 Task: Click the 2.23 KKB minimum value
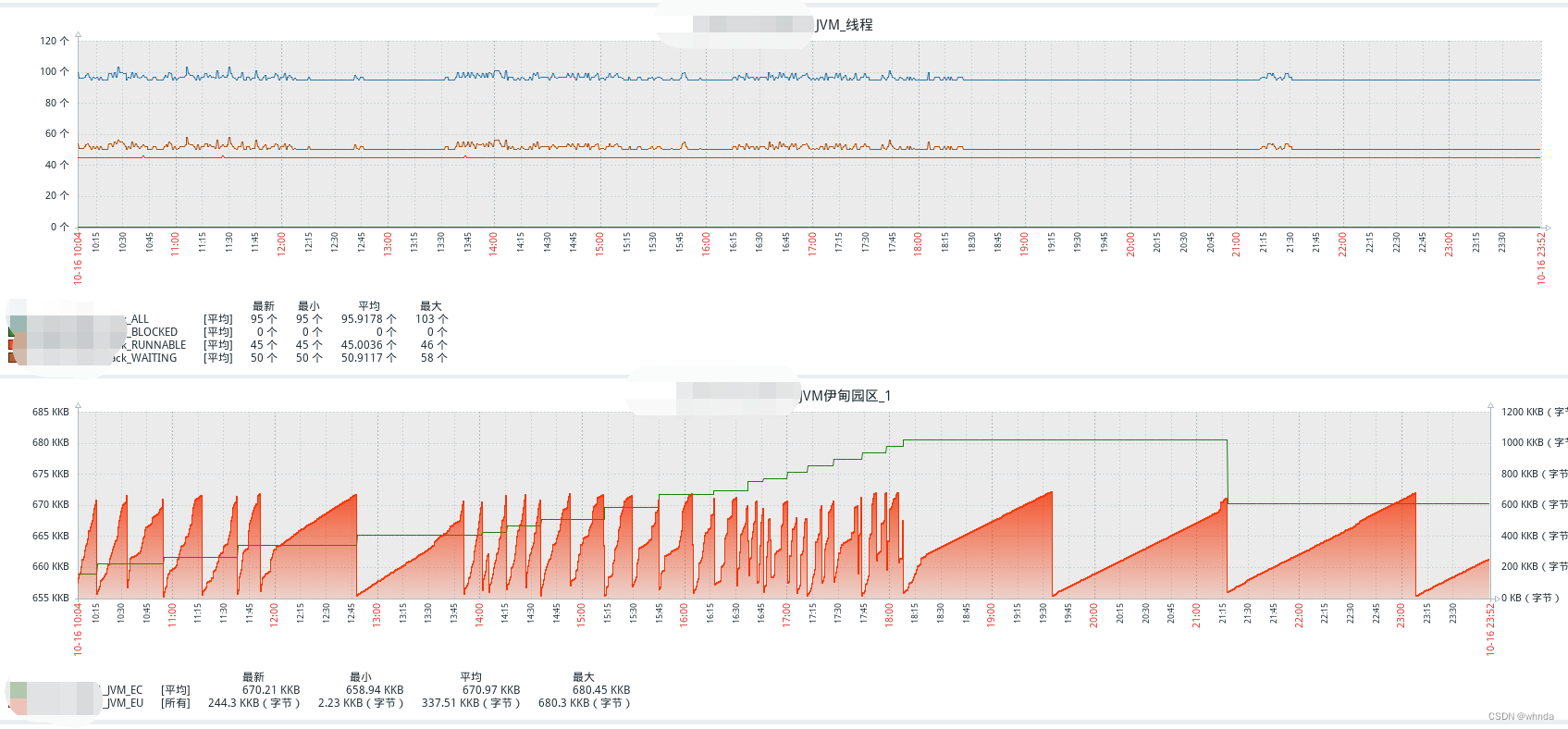(x=361, y=703)
